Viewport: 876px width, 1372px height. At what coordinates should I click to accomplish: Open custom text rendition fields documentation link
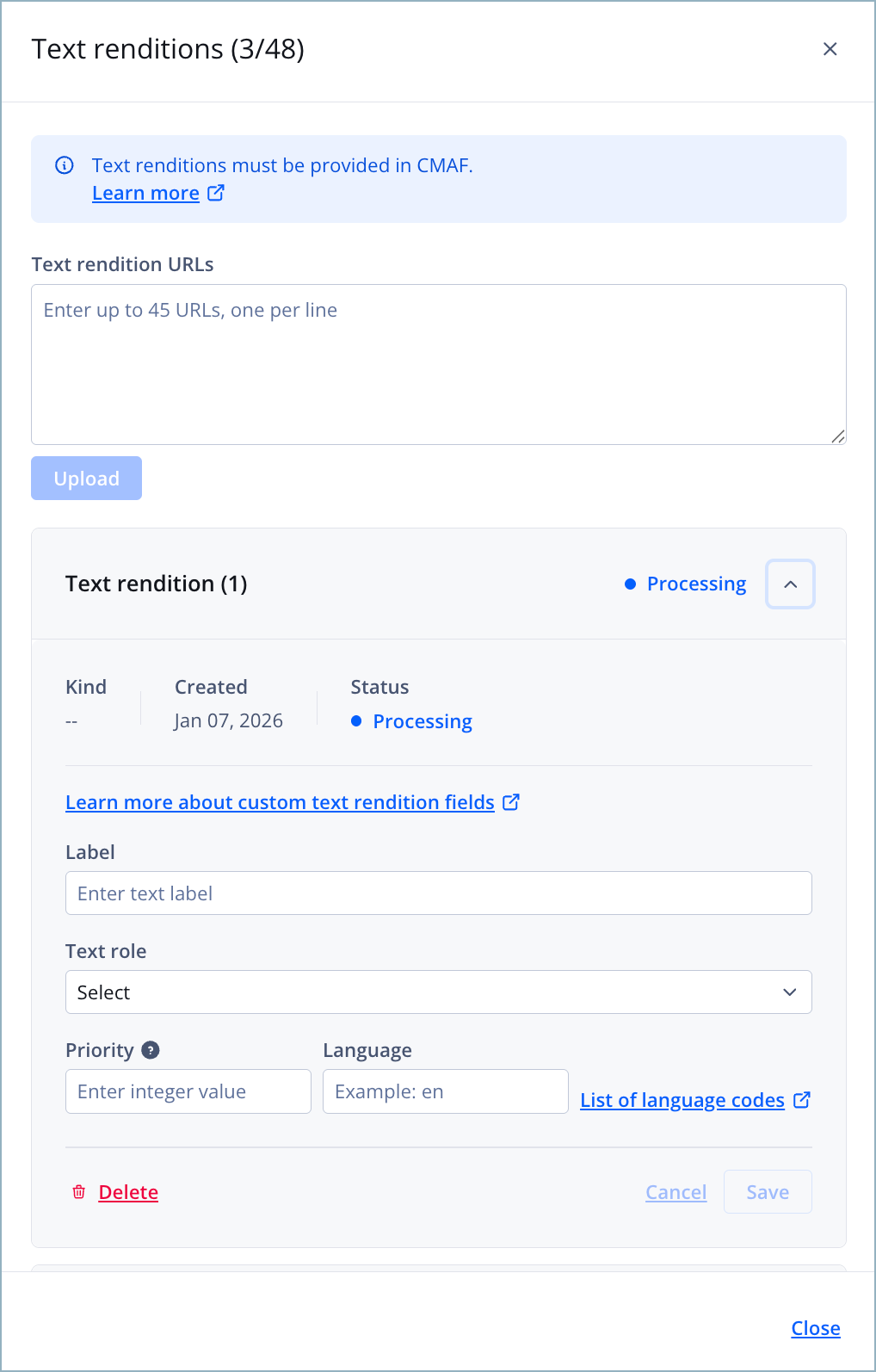280,802
